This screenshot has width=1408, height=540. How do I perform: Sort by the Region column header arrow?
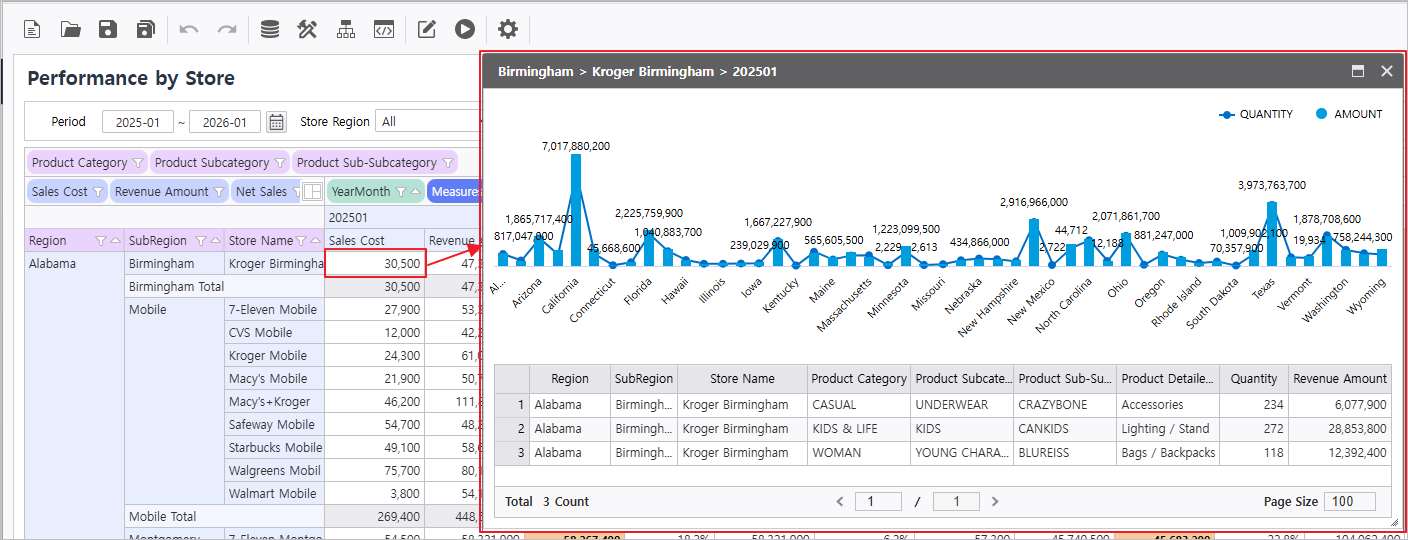click(115, 241)
